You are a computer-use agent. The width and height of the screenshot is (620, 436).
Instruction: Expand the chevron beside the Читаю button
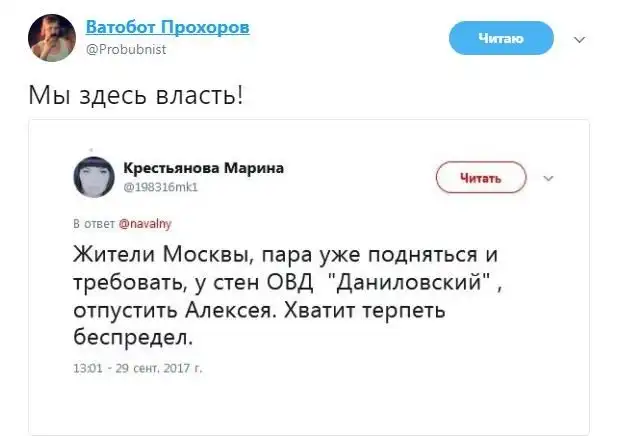579,40
